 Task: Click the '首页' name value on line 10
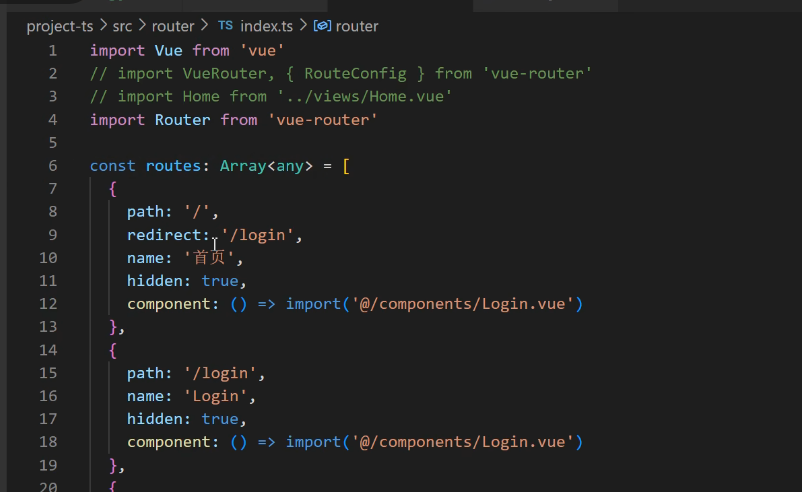[x=209, y=258]
